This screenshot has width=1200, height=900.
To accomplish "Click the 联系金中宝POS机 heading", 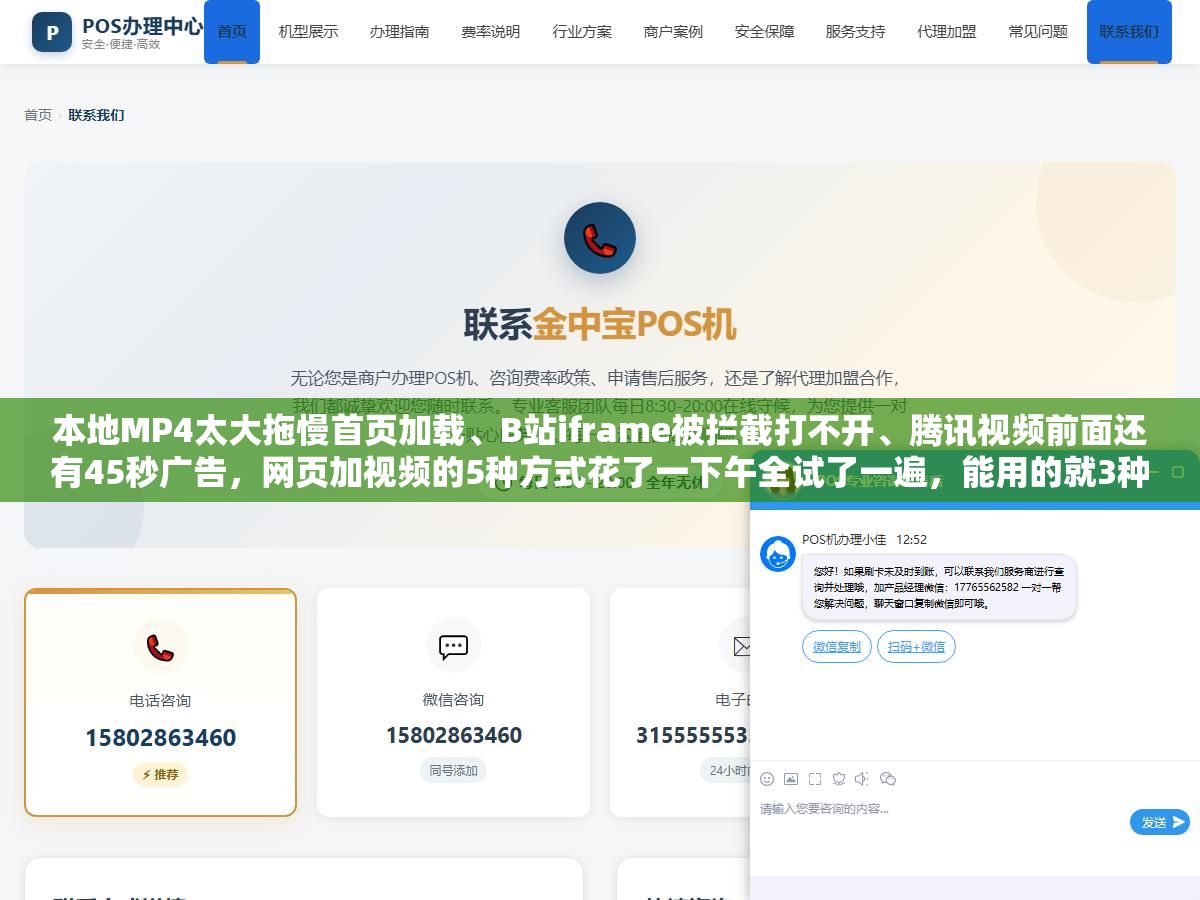I will tap(600, 324).
